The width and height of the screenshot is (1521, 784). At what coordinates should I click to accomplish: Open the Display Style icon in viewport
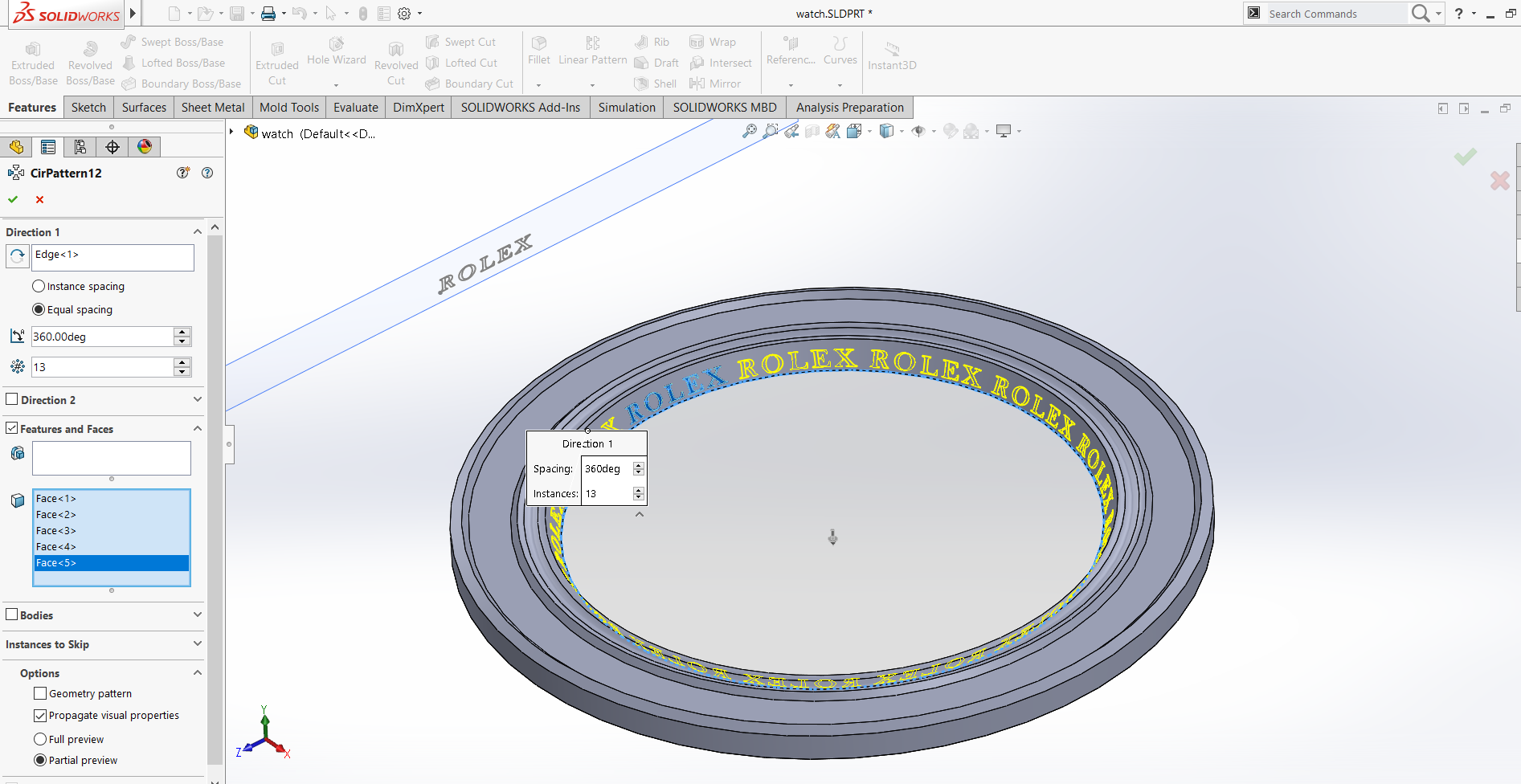[886, 131]
